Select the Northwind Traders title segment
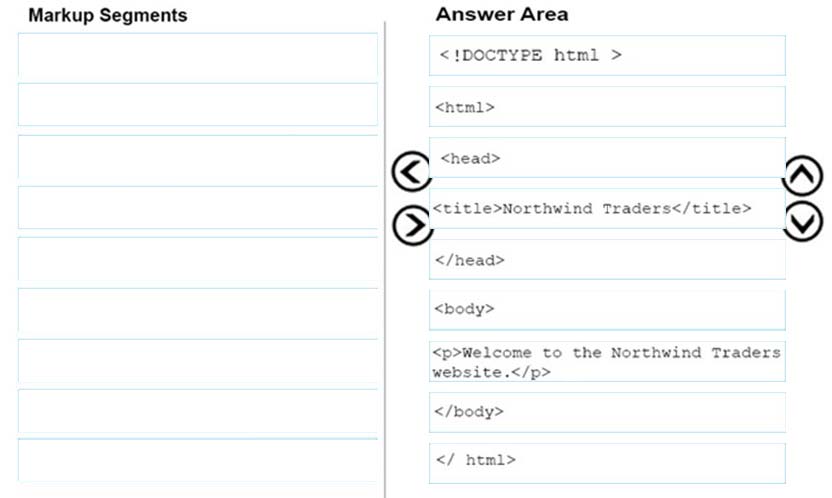Screen dimensions: 832x498 click(x=607, y=208)
